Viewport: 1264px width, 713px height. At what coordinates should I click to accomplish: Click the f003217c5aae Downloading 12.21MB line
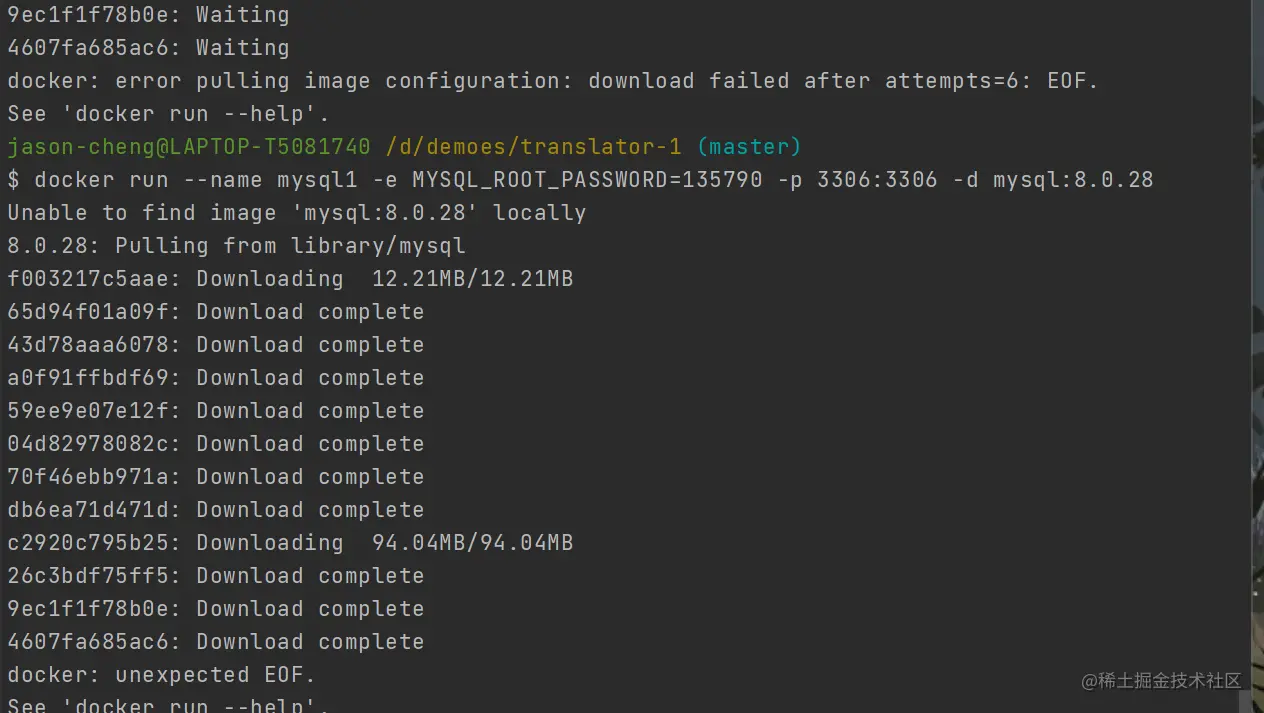coord(290,279)
